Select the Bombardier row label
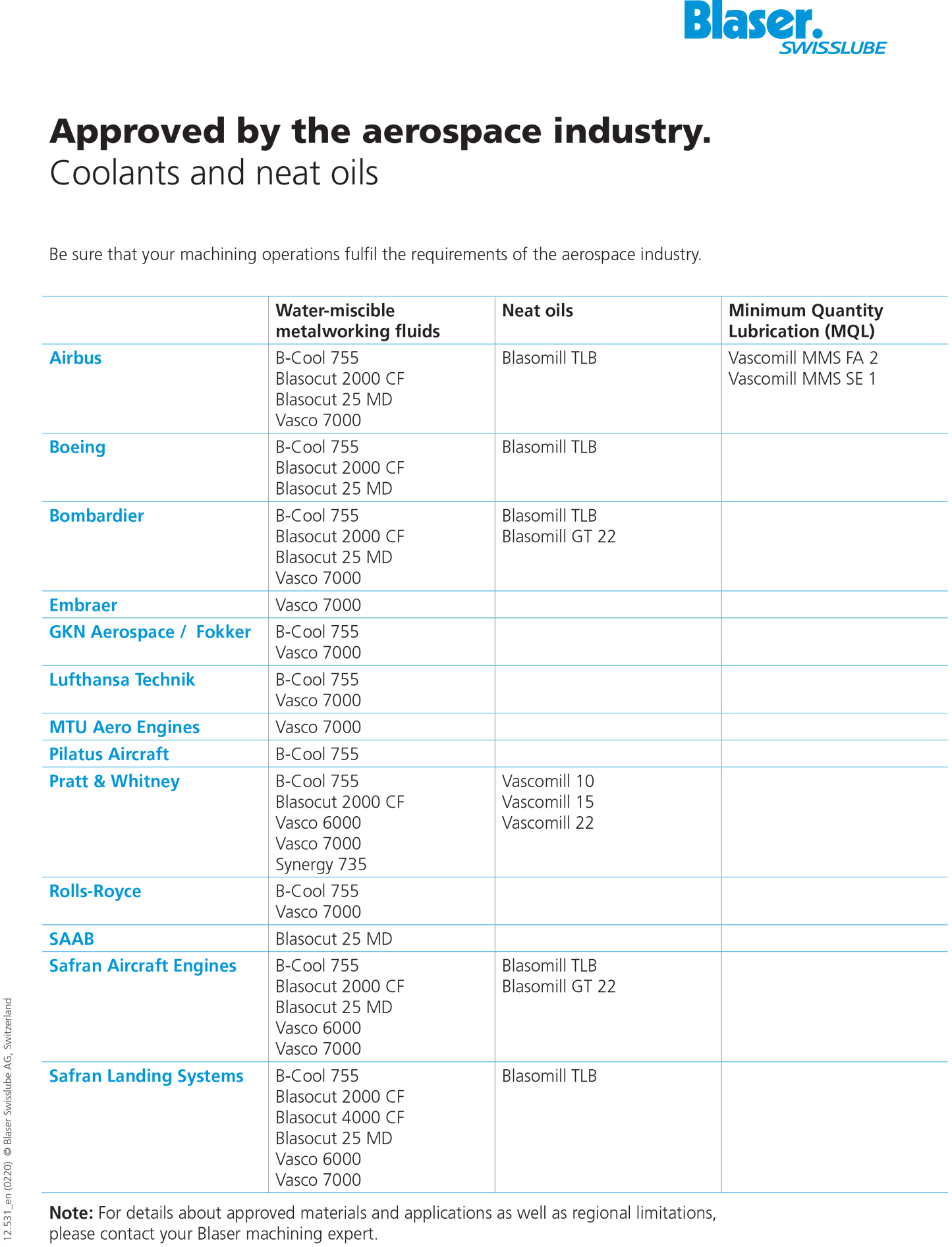The width and height of the screenshot is (952, 1247). [x=96, y=516]
